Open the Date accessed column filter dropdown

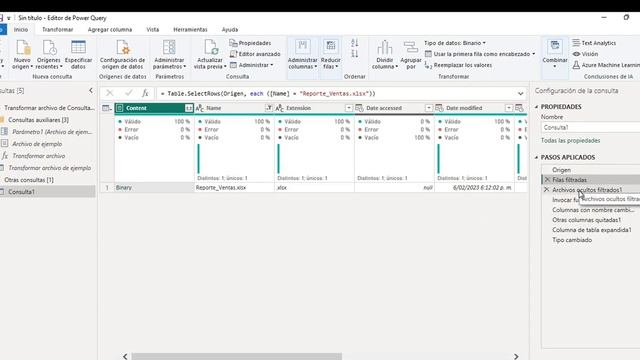click(x=429, y=108)
